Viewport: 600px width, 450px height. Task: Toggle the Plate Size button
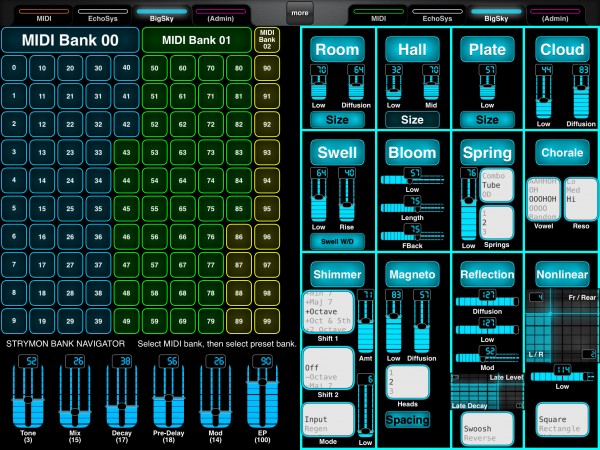[x=487, y=120]
